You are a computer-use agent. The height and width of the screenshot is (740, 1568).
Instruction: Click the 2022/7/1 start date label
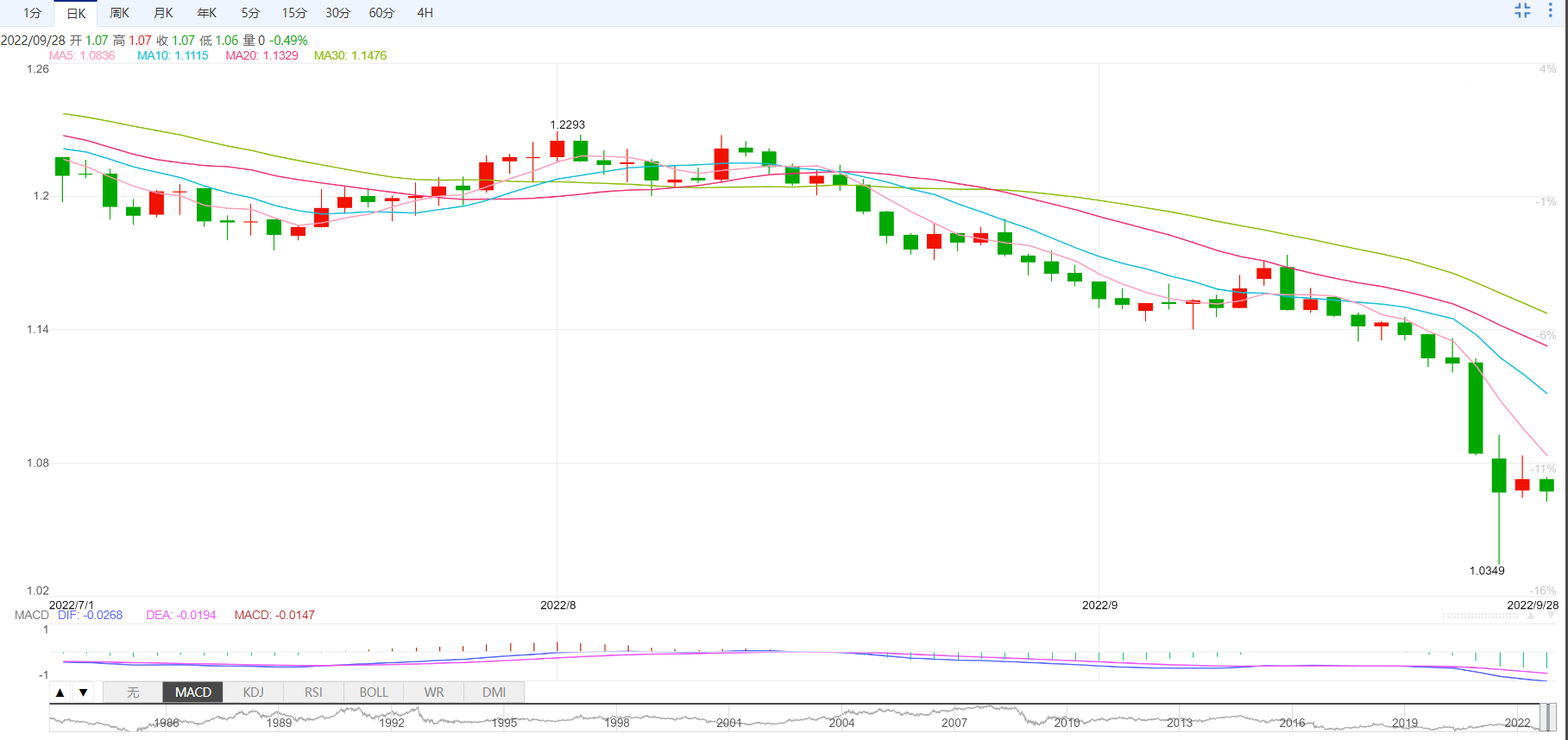click(72, 604)
